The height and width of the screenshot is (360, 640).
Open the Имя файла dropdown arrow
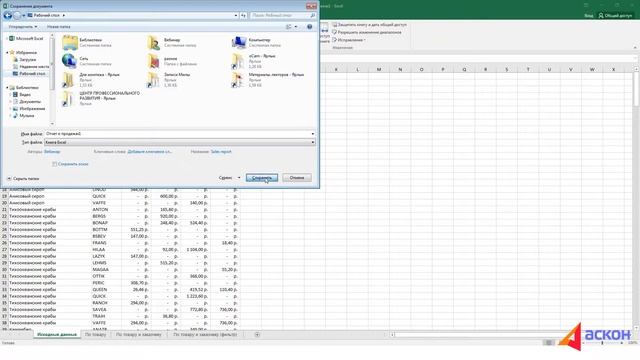click(x=313, y=134)
